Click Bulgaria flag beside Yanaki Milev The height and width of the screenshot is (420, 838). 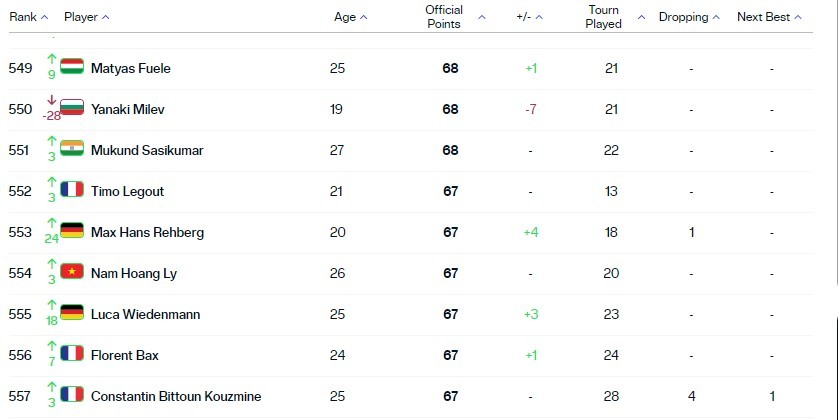click(x=72, y=107)
